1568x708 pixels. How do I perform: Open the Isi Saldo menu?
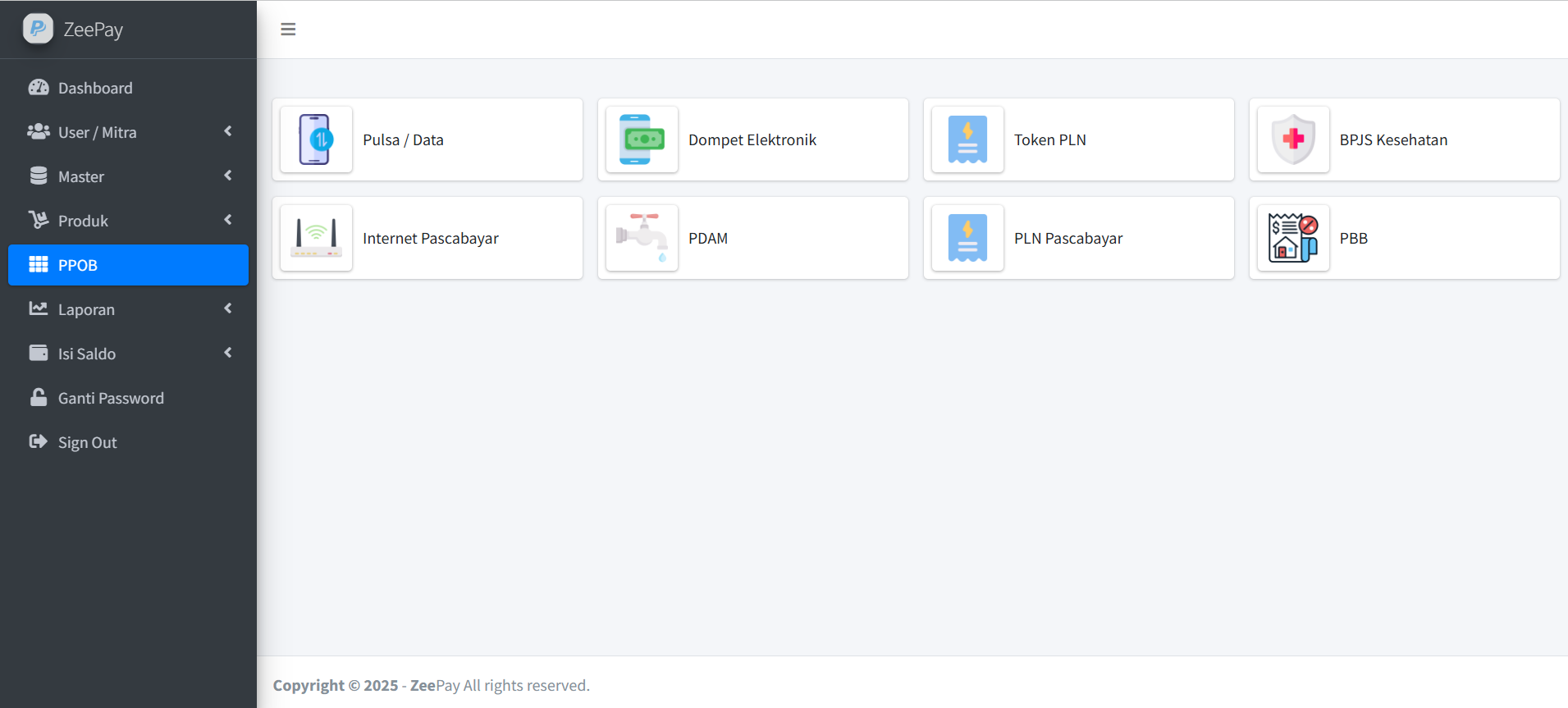[128, 354]
